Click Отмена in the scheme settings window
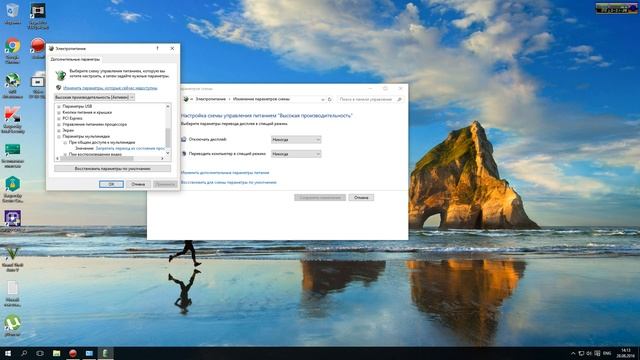Image resolution: width=640 pixels, height=360 pixels. tap(361, 198)
